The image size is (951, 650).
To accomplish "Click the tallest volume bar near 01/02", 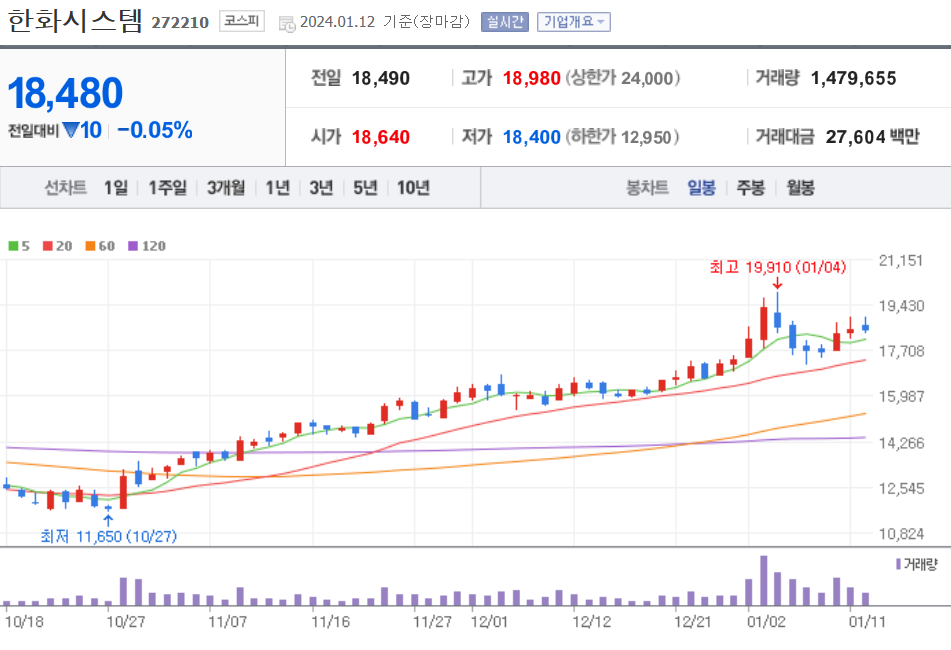I will pos(764,580).
